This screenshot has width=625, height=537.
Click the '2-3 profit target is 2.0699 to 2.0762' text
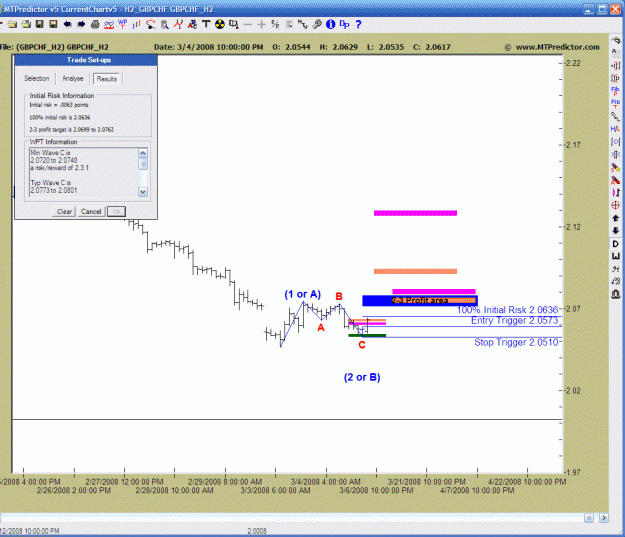coord(71,130)
